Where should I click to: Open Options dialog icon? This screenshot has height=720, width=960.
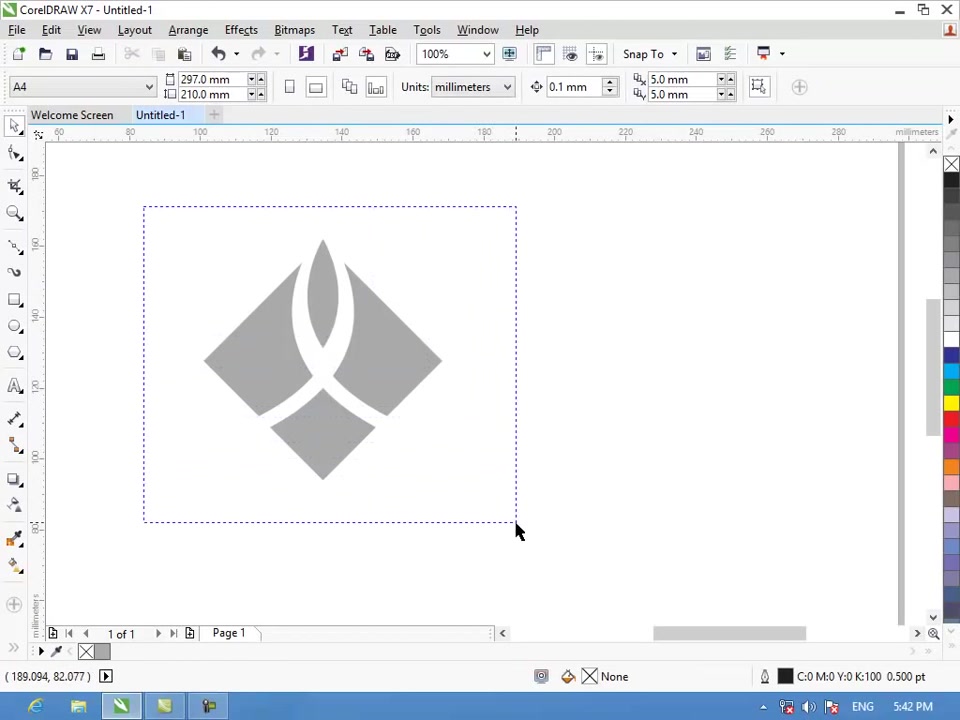[x=730, y=54]
